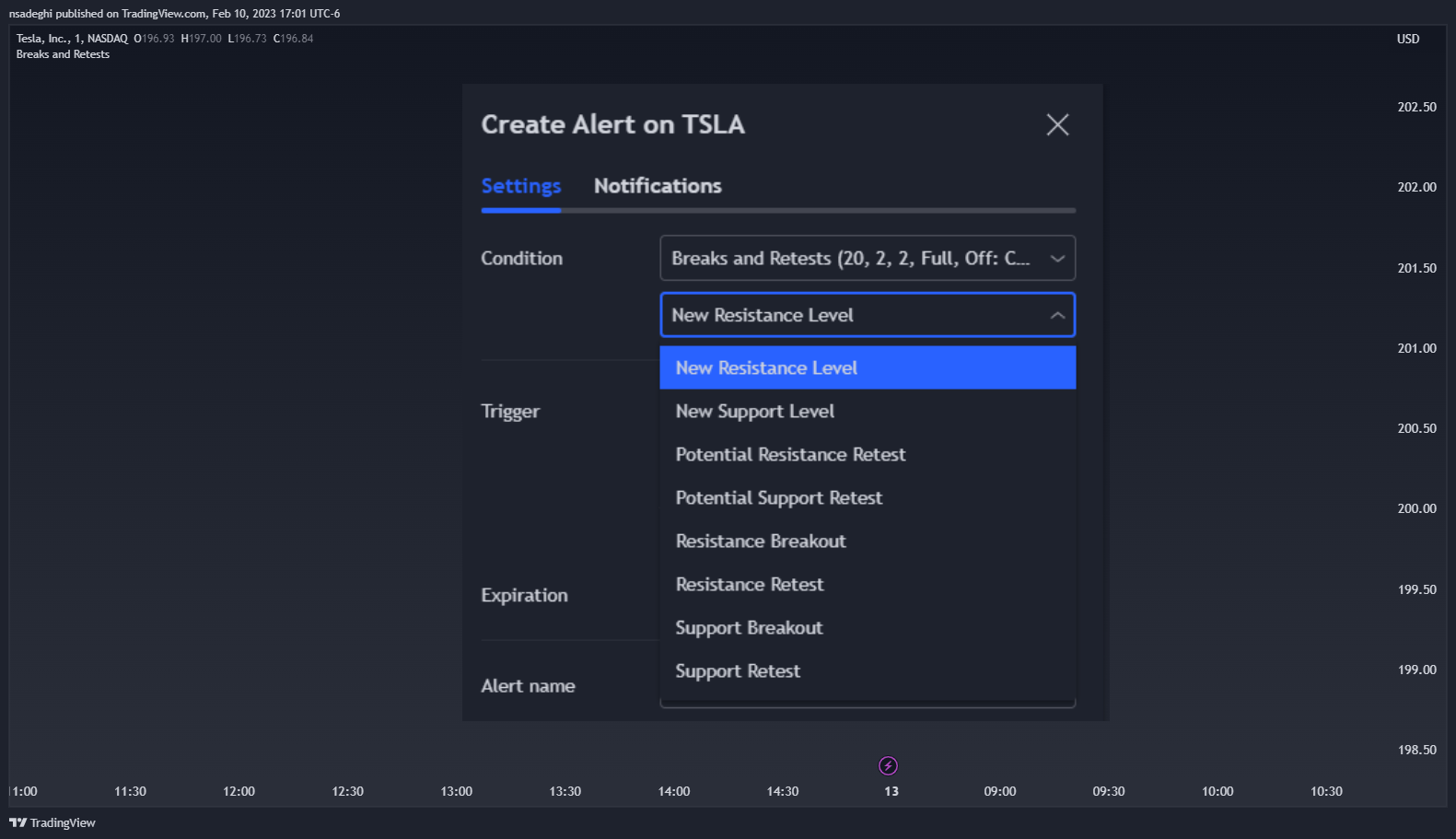Screen dimensions: 1456x839
Task: Close the Create Alert dialog
Action: (x=1057, y=124)
